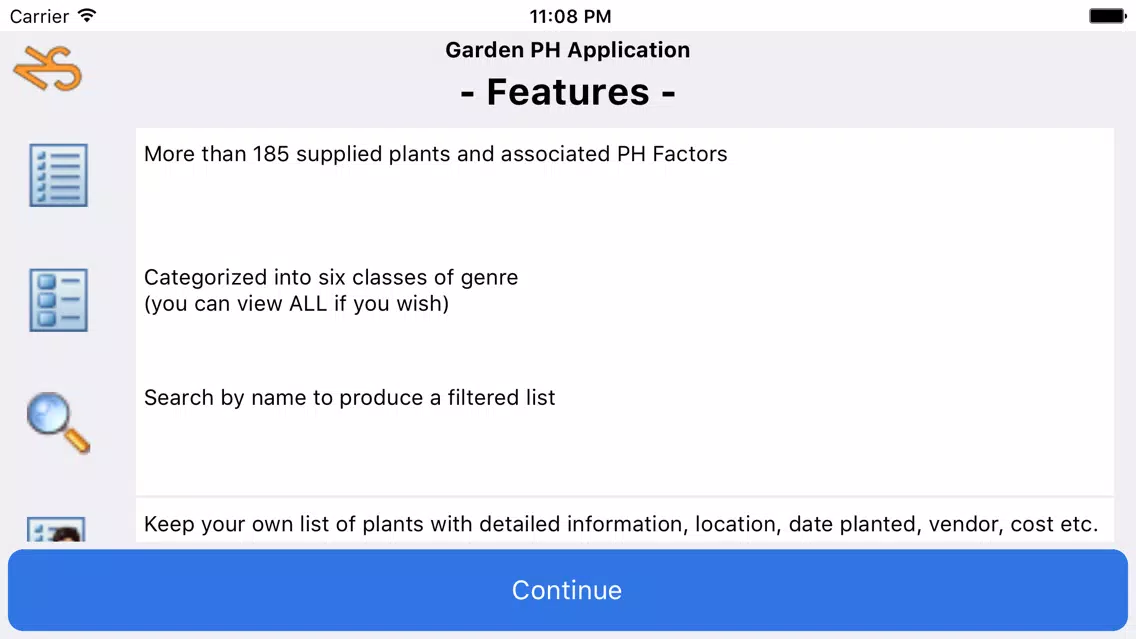The width and height of the screenshot is (1136, 639).
Task: Tap the blue Continue button
Action: pos(568,590)
